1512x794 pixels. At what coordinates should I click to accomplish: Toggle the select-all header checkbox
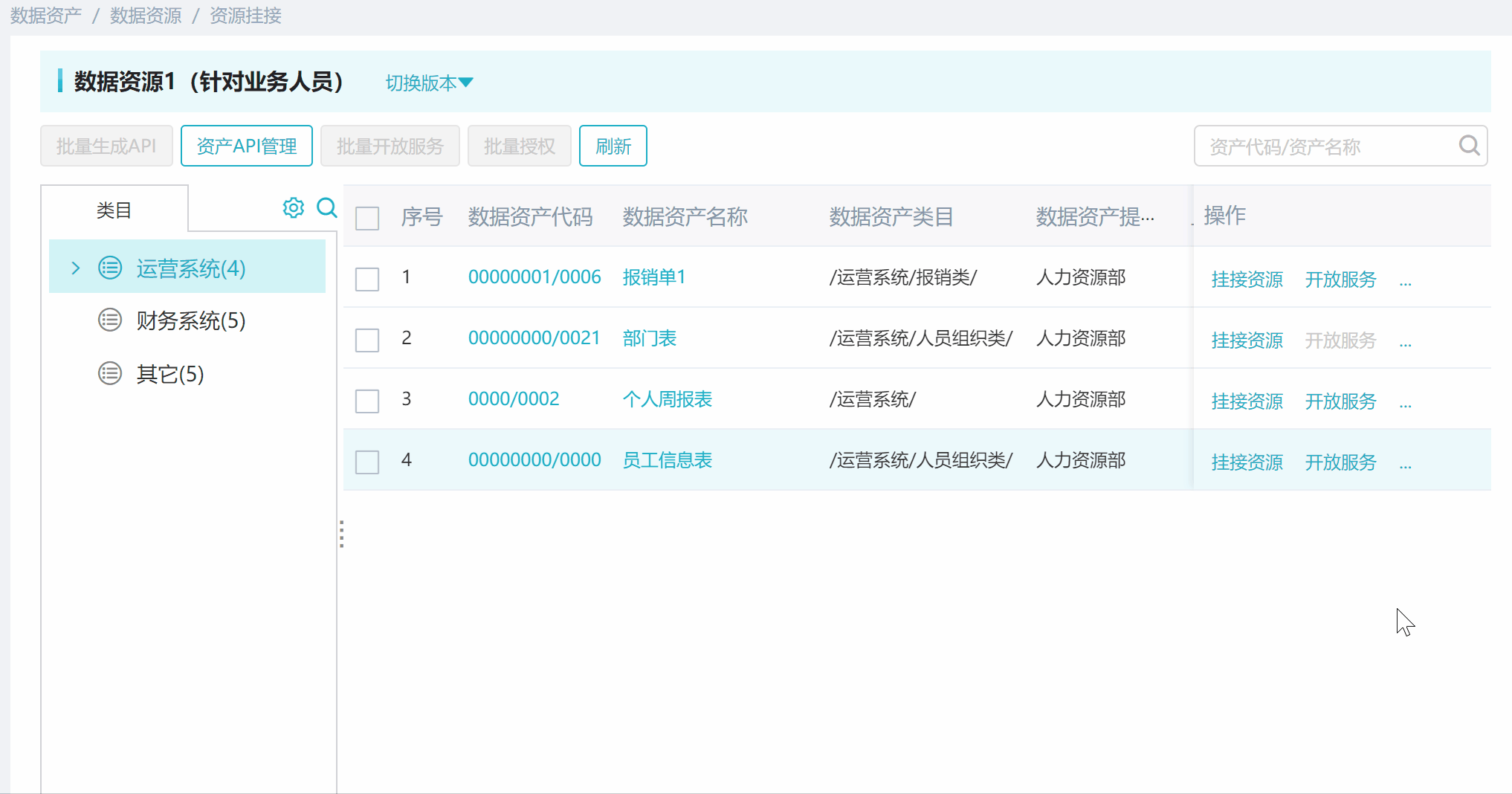pyautogui.click(x=367, y=219)
